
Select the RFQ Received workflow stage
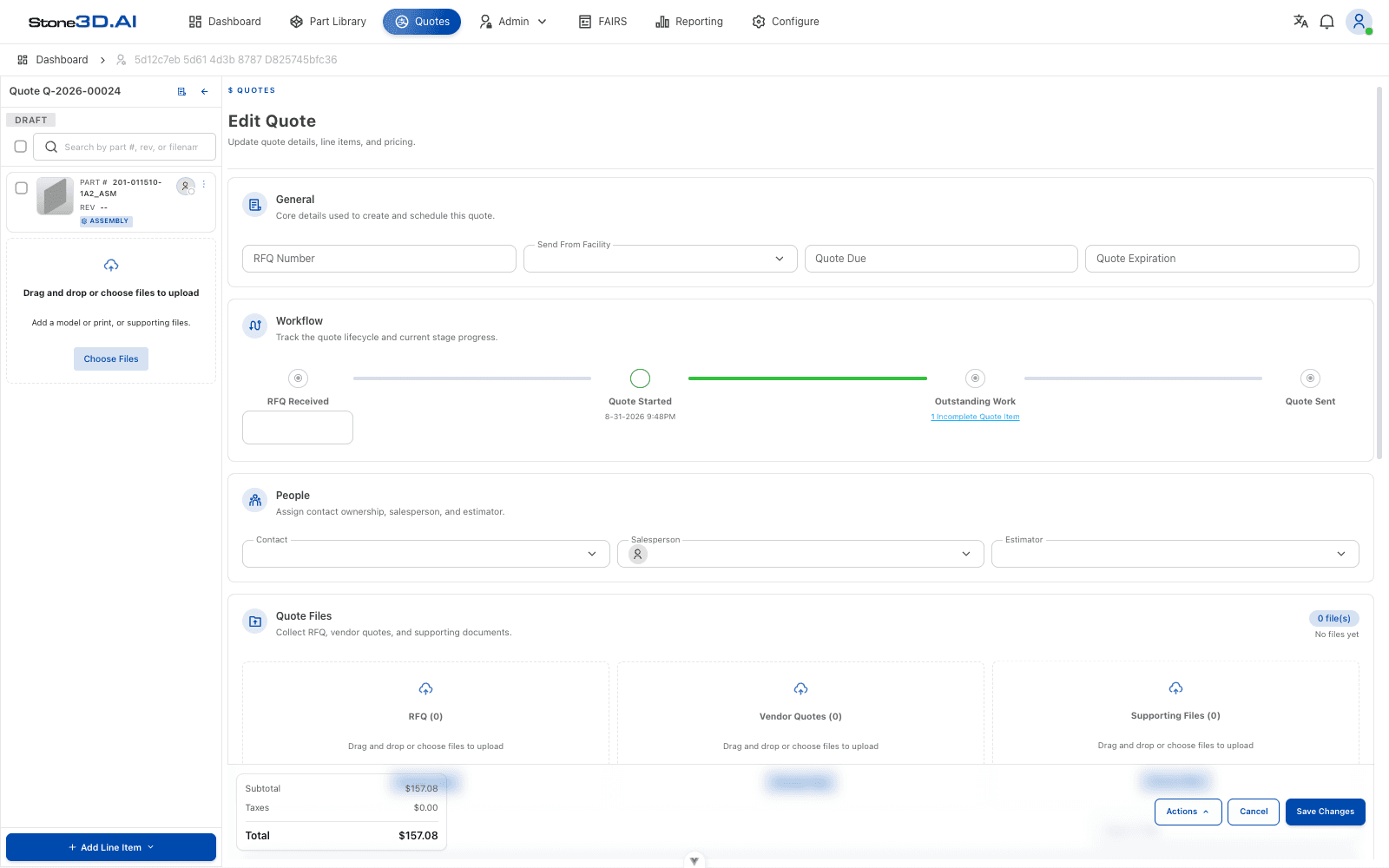coord(298,378)
